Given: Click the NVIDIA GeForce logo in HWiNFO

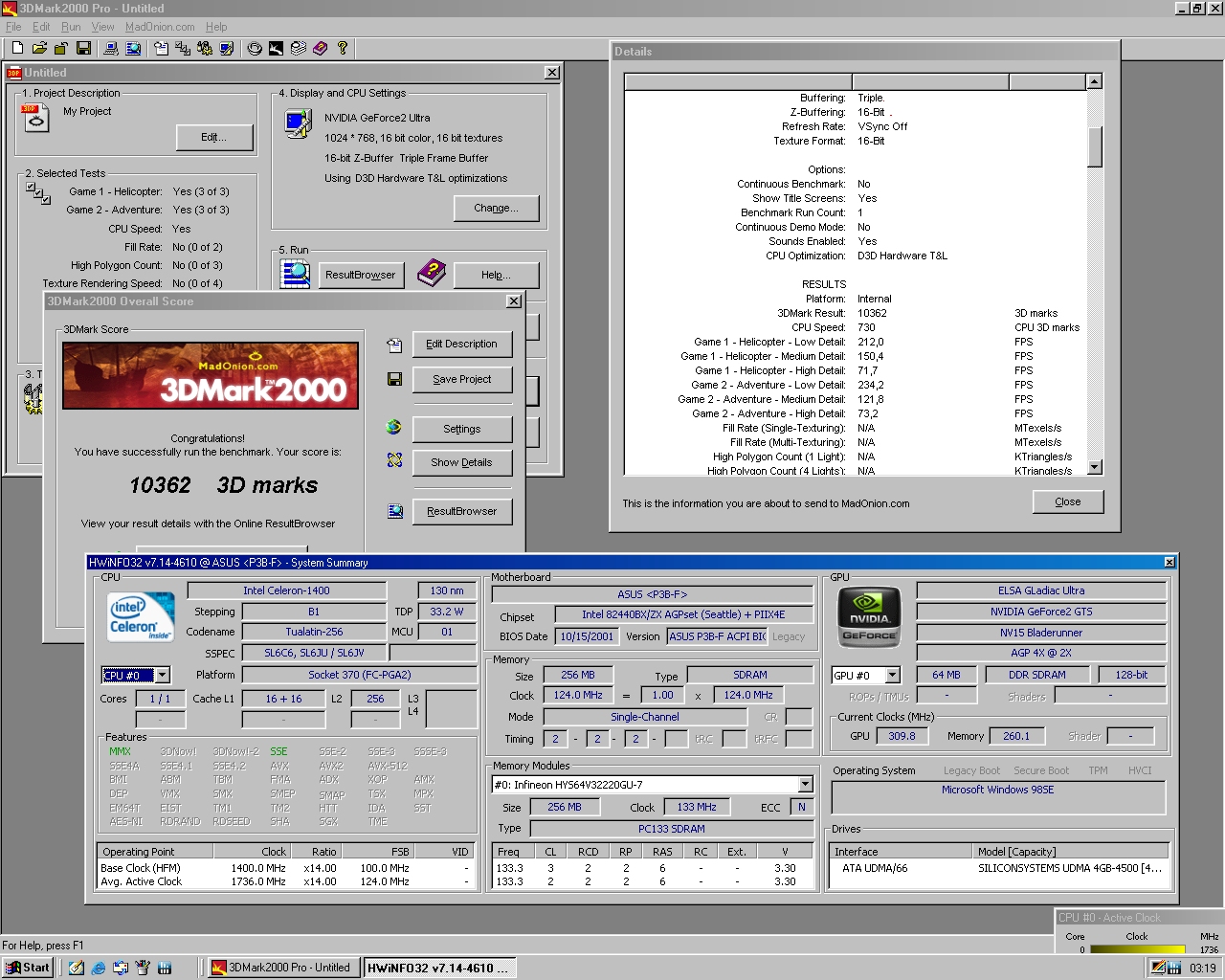Looking at the screenshot, I should [869, 618].
